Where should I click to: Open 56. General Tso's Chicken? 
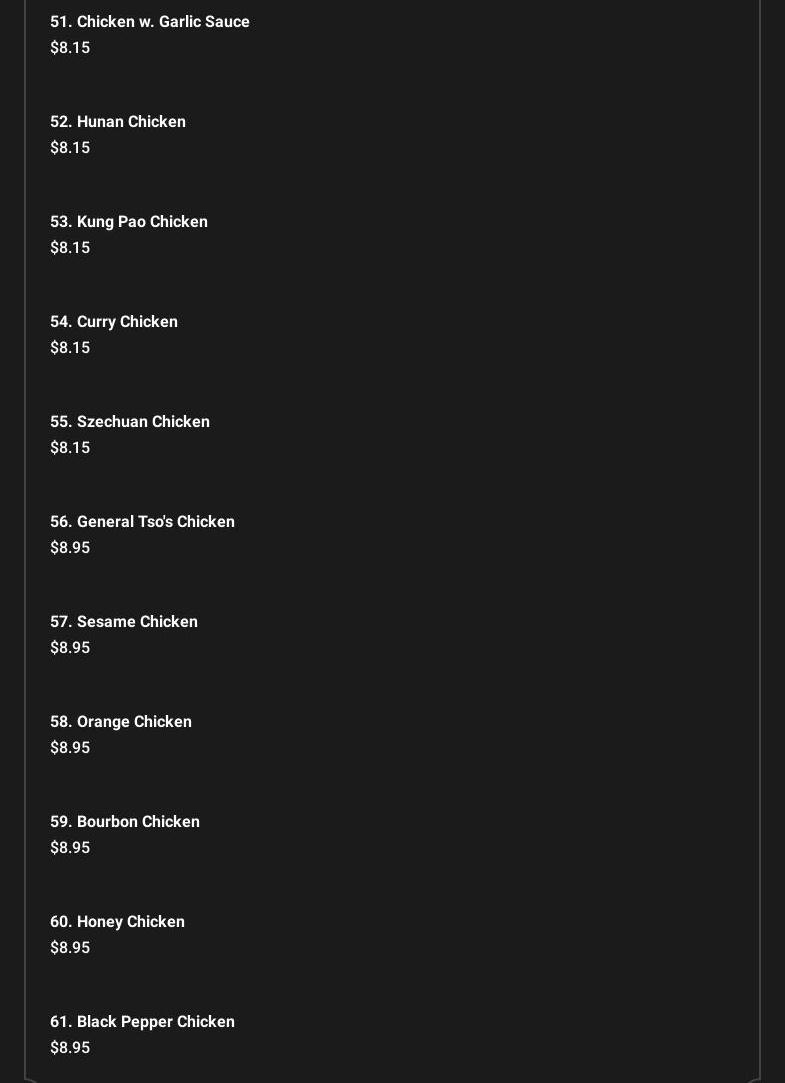click(x=142, y=522)
